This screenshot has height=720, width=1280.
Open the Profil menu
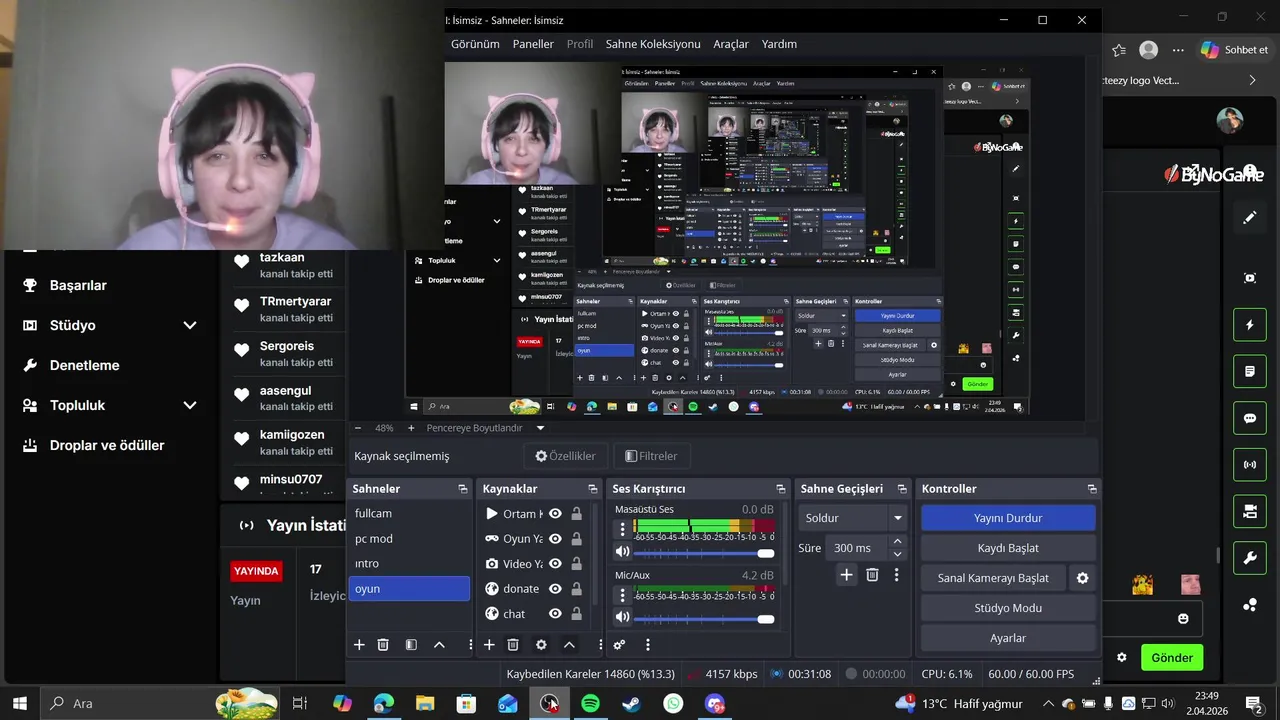pyautogui.click(x=580, y=44)
